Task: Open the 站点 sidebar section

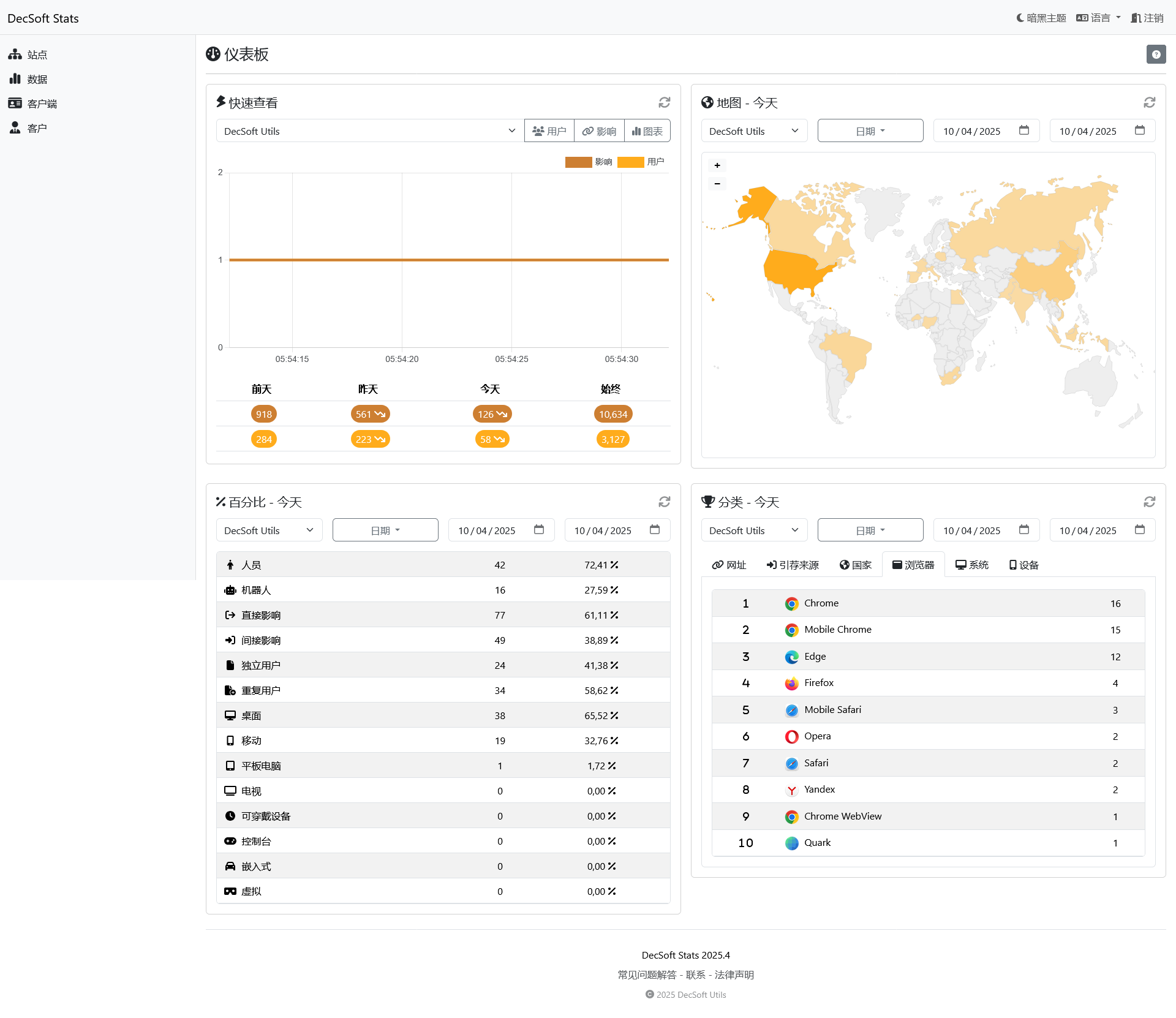Action: point(36,55)
